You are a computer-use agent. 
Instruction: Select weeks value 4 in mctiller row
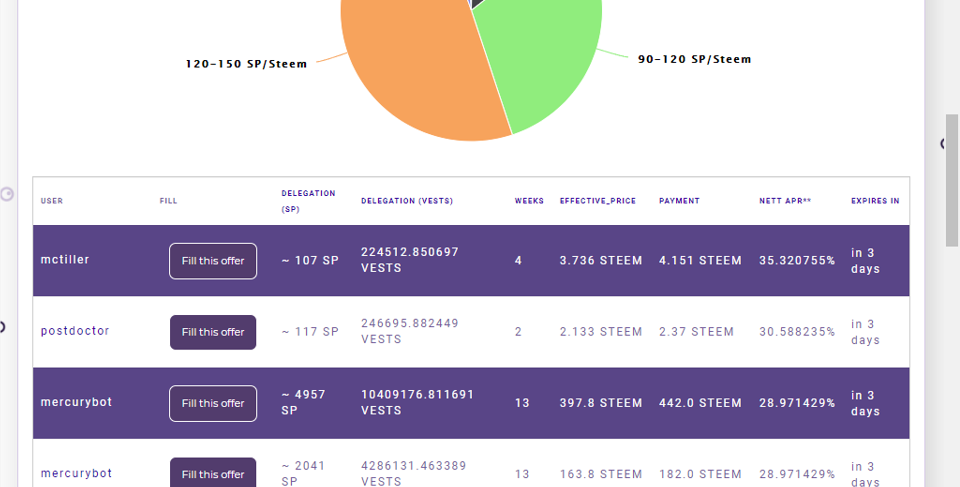pyautogui.click(x=518, y=260)
